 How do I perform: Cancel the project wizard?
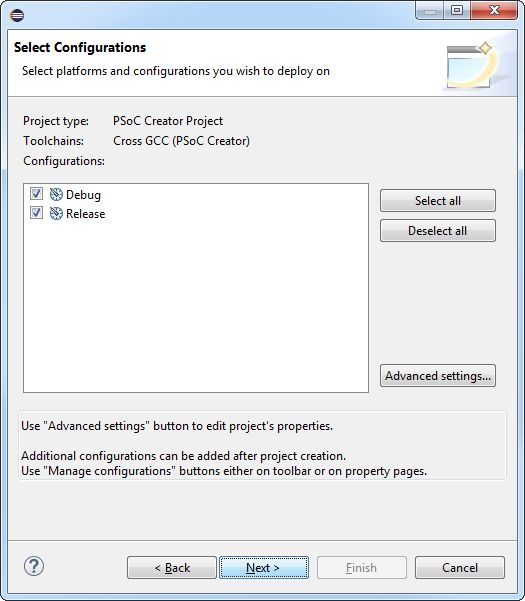click(460, 568)
